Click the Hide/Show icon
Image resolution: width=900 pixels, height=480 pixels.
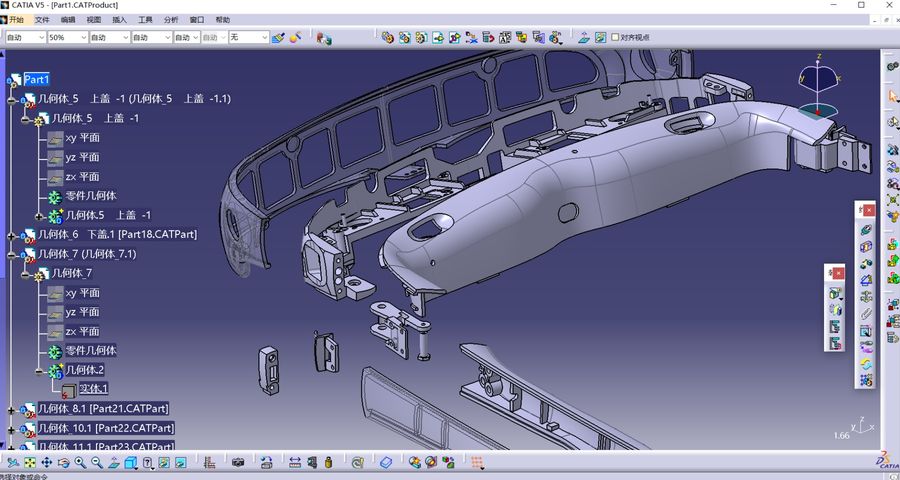click(164, 462)
